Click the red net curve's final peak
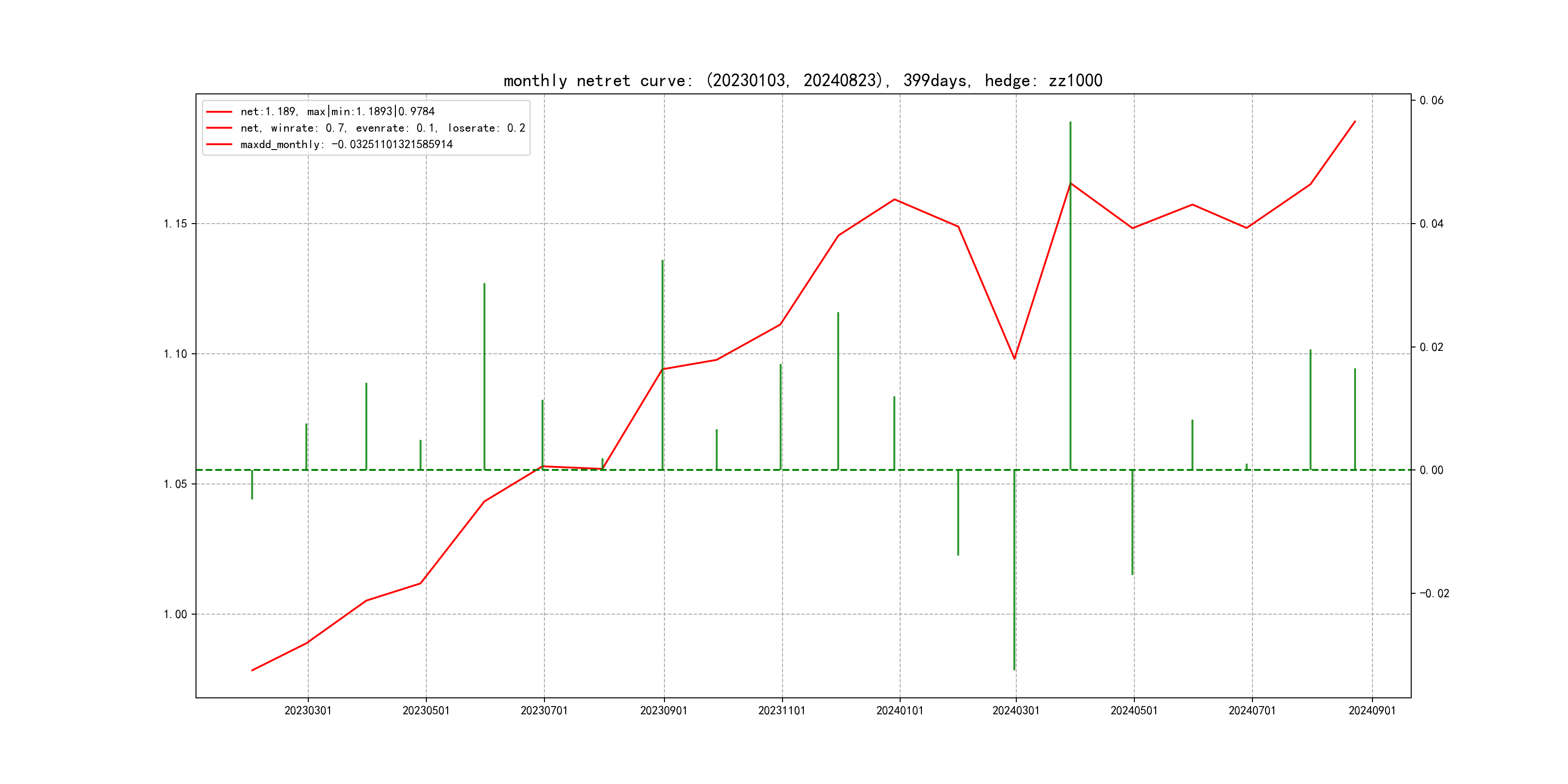The height and width of the screenshot is (784, 1568). click(1355, 121)
